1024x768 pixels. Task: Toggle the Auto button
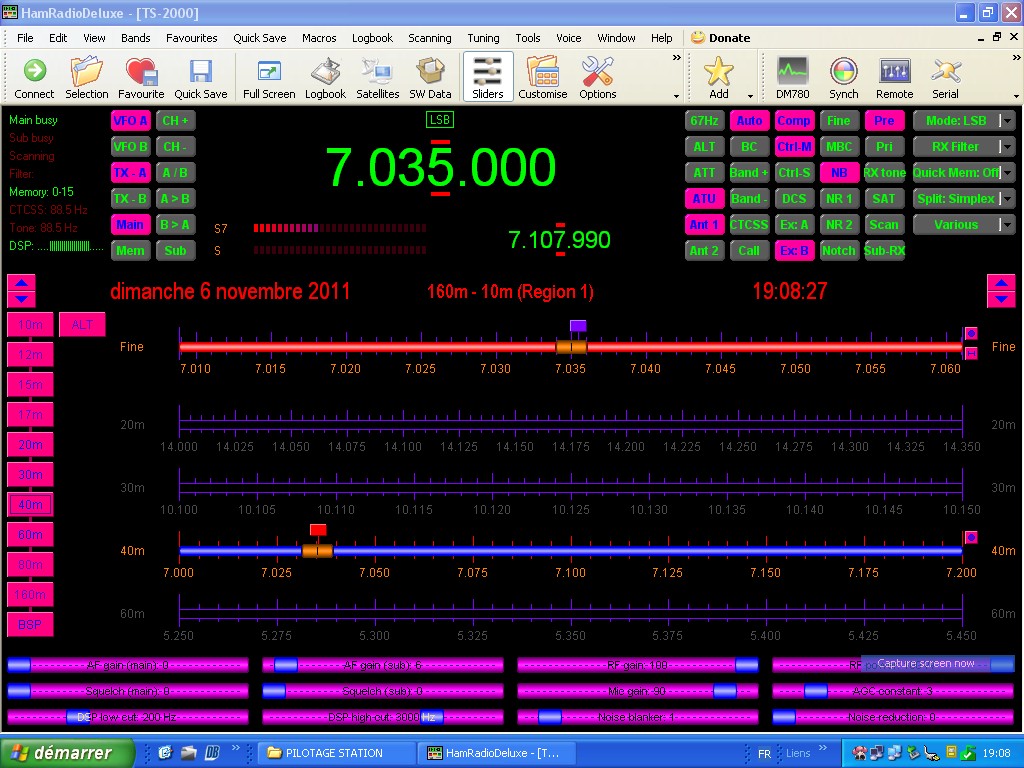[749, 120]
